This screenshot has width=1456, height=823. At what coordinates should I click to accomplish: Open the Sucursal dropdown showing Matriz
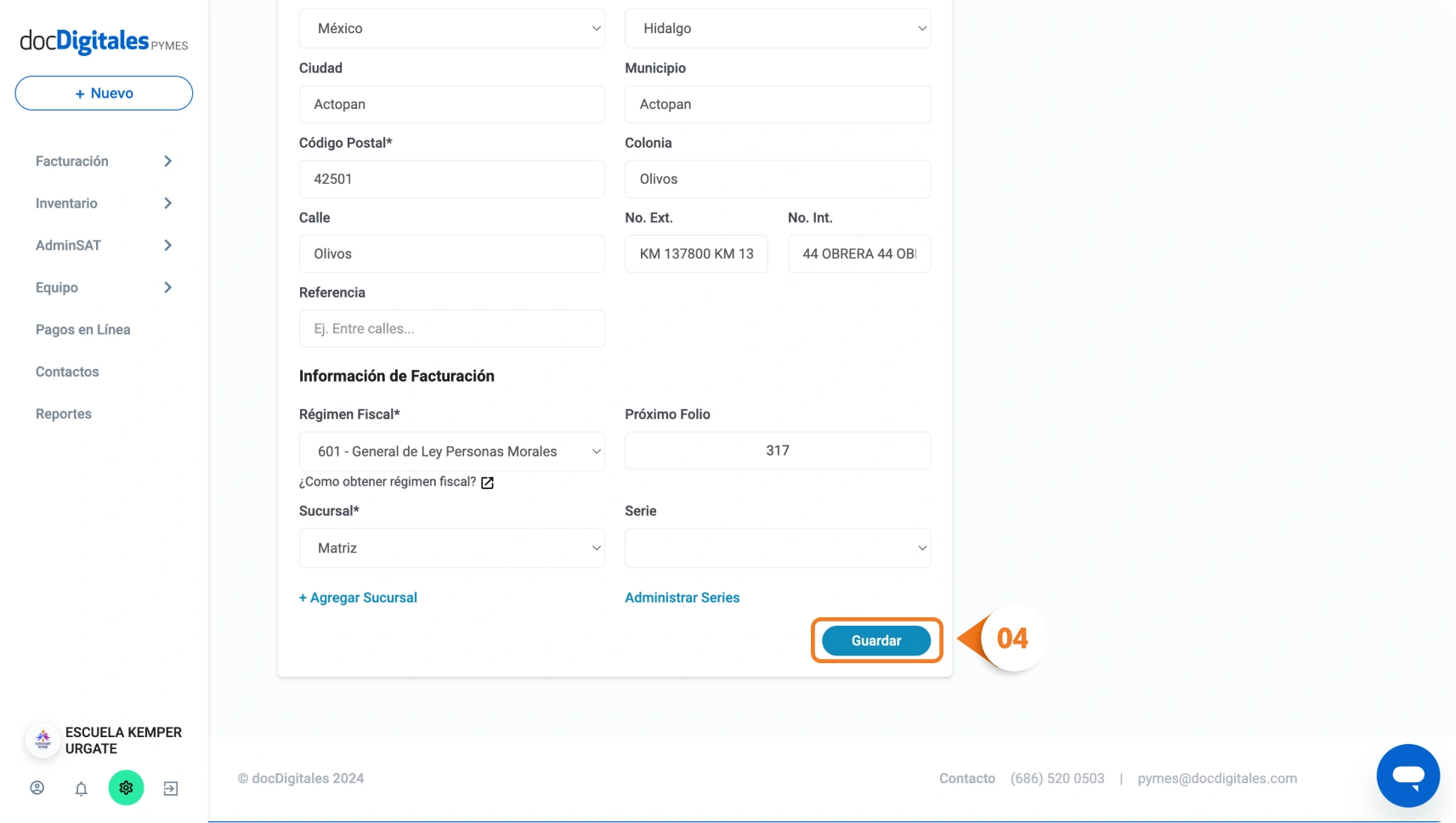tap(451, 548)
